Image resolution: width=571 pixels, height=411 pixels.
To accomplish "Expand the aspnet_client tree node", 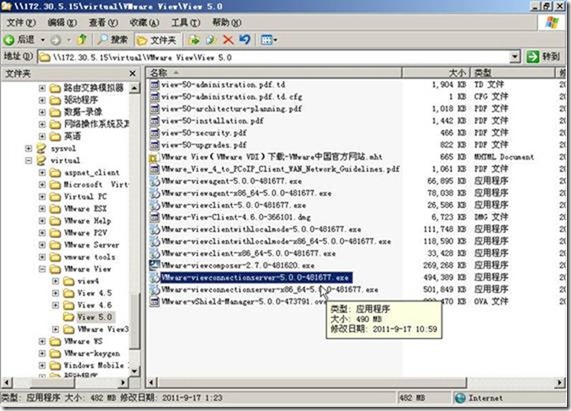I will [42, 172].
